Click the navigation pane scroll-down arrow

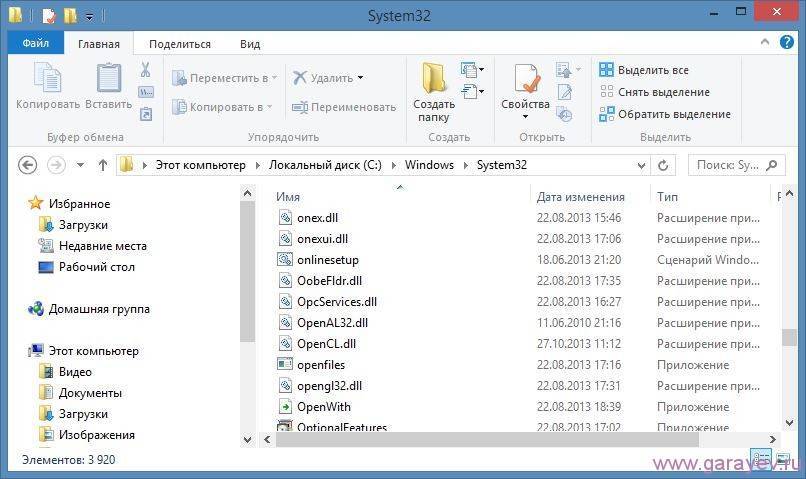[248, 440]
